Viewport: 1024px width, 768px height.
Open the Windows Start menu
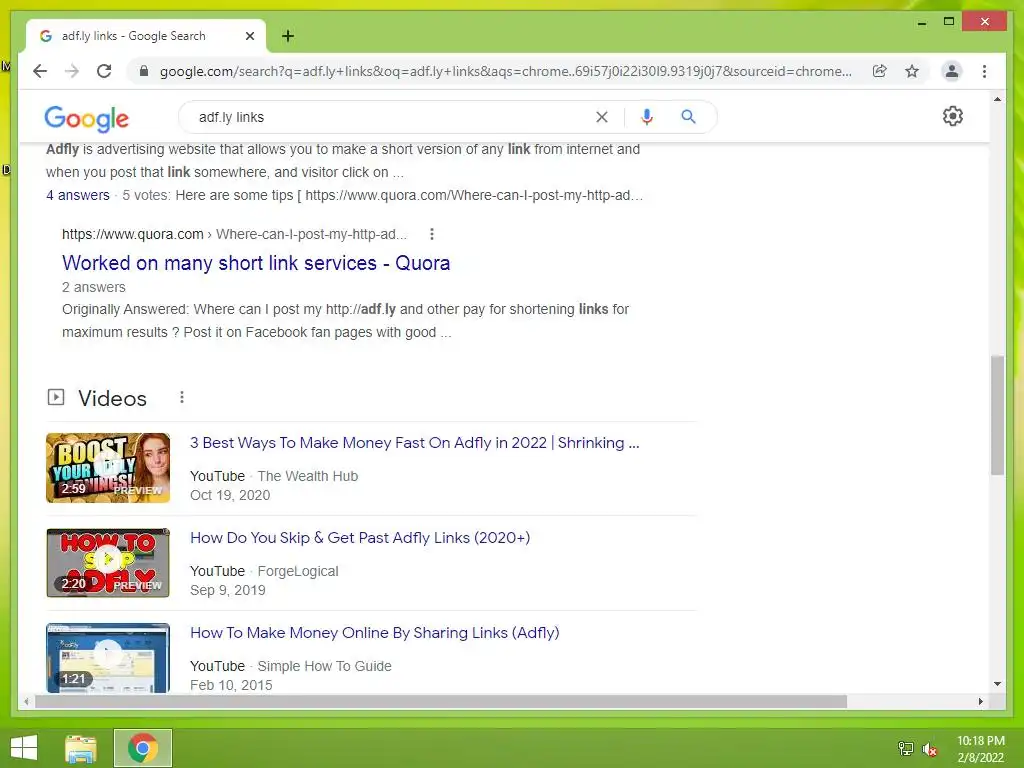coord(24,748)
